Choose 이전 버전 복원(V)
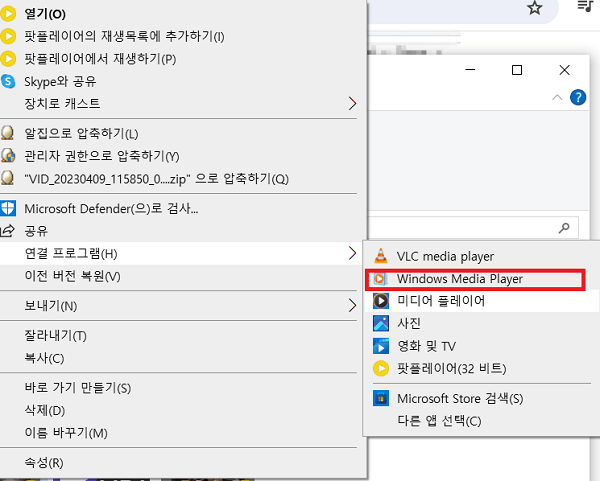The height and width of the screenshot is (481, 600). 72,276
